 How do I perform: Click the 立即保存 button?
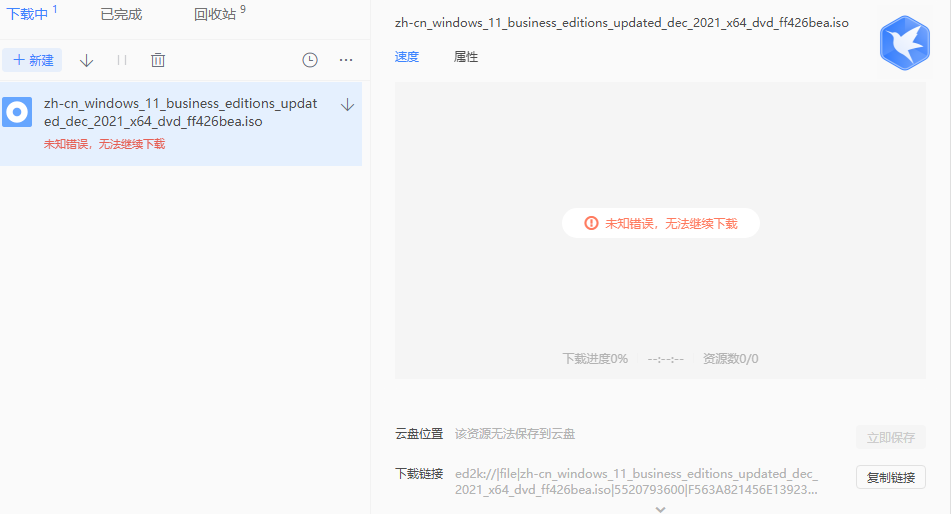coord(891,438)
